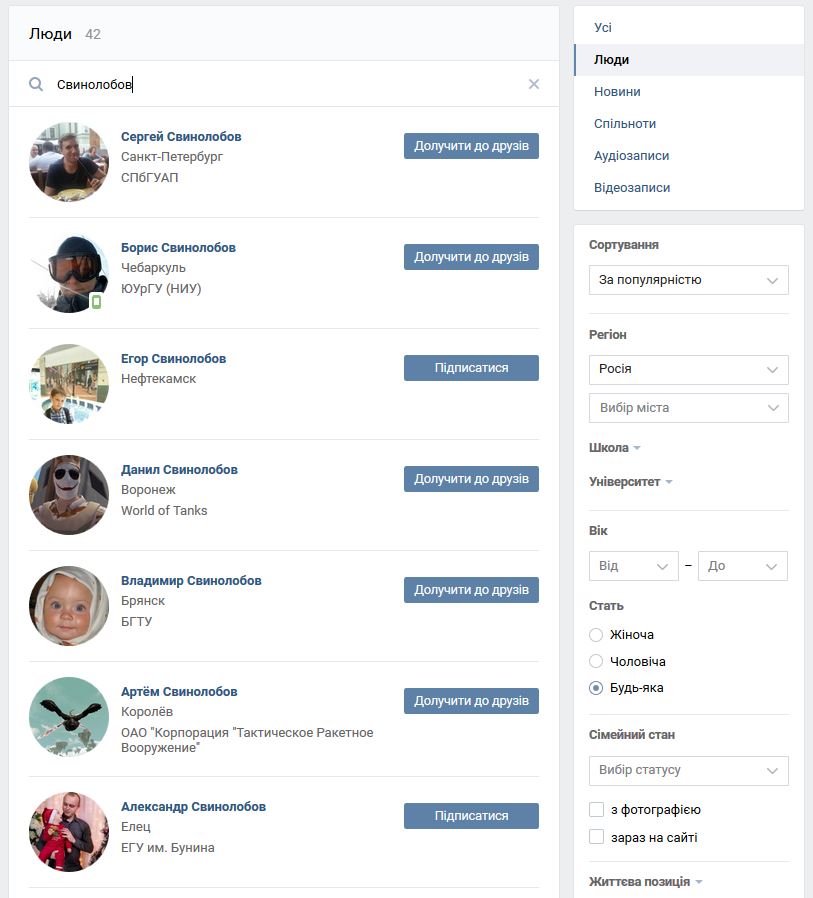Click Підписатися for Егор Свинолобов
The width and height of the screenshot is (813, 898).
[471, 368]
